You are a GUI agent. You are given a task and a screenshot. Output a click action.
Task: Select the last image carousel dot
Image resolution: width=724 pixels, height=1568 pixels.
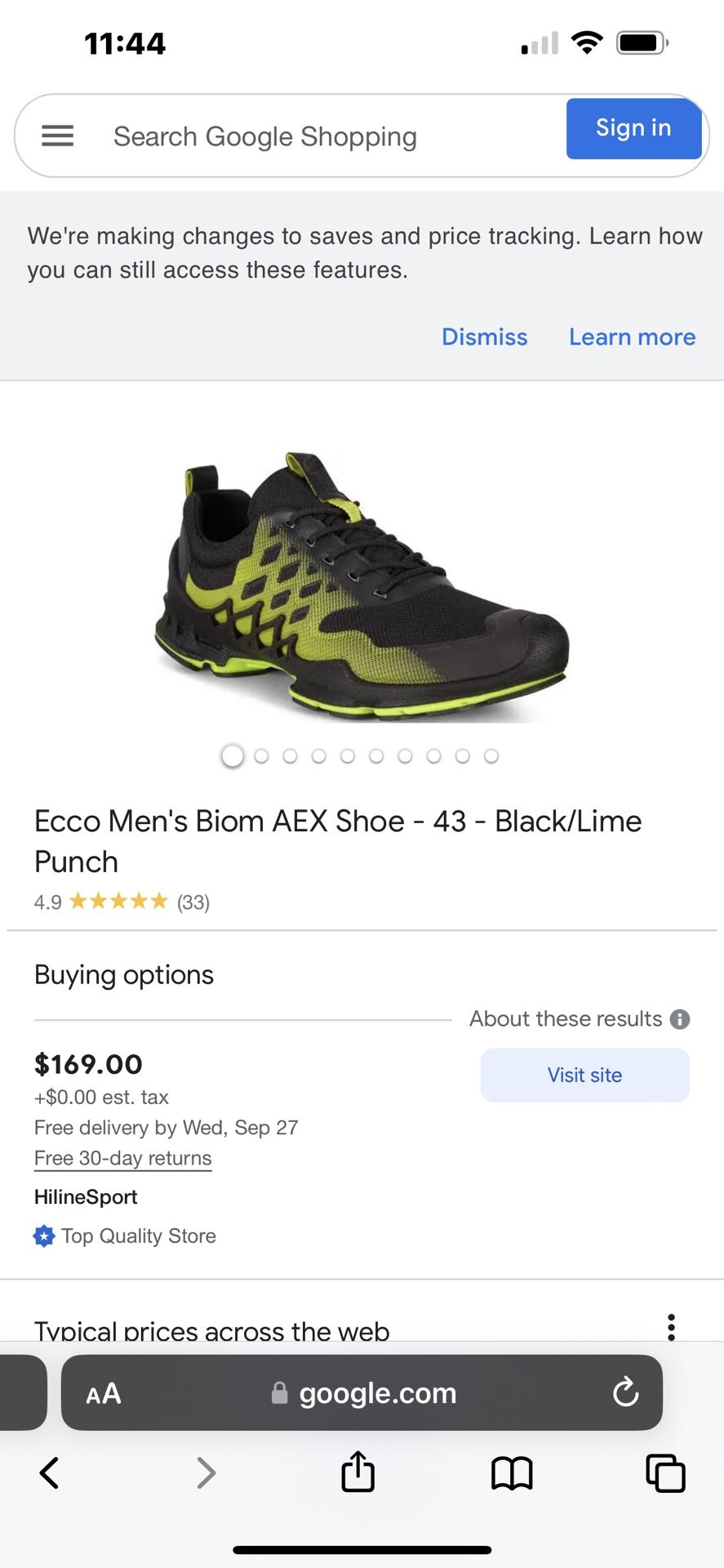[x=491, y=756]
